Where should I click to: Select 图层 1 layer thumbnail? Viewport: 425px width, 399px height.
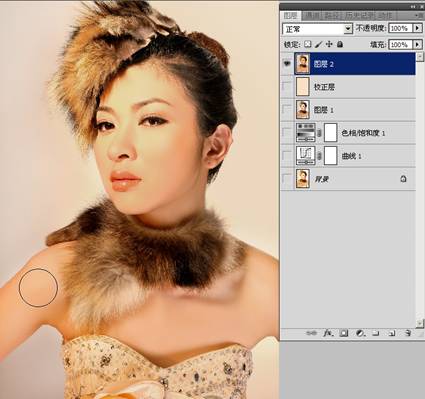(303, 110)
